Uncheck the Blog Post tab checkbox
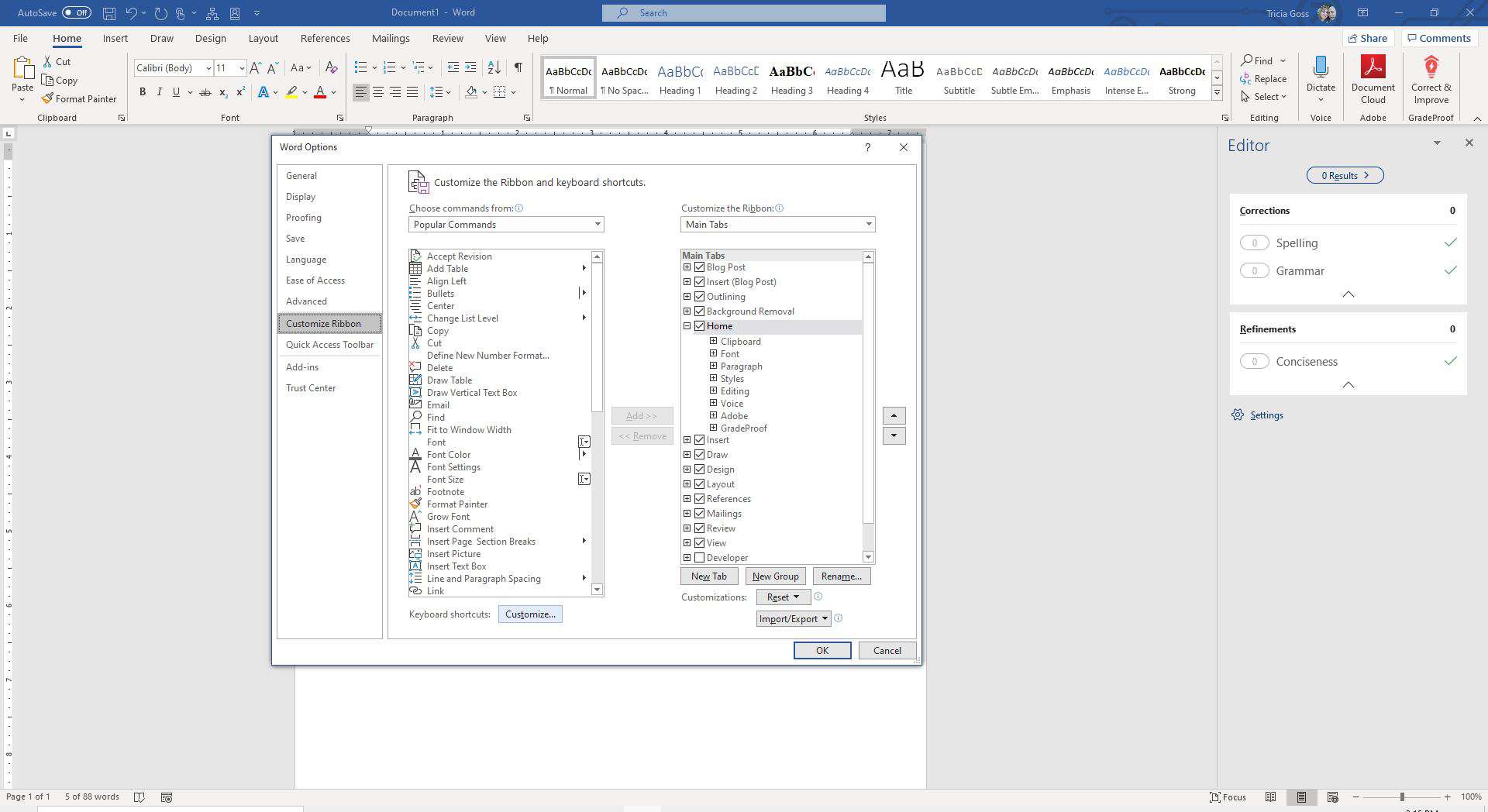Viewport: 1488px width, 812px height. [x=699, y=267]
